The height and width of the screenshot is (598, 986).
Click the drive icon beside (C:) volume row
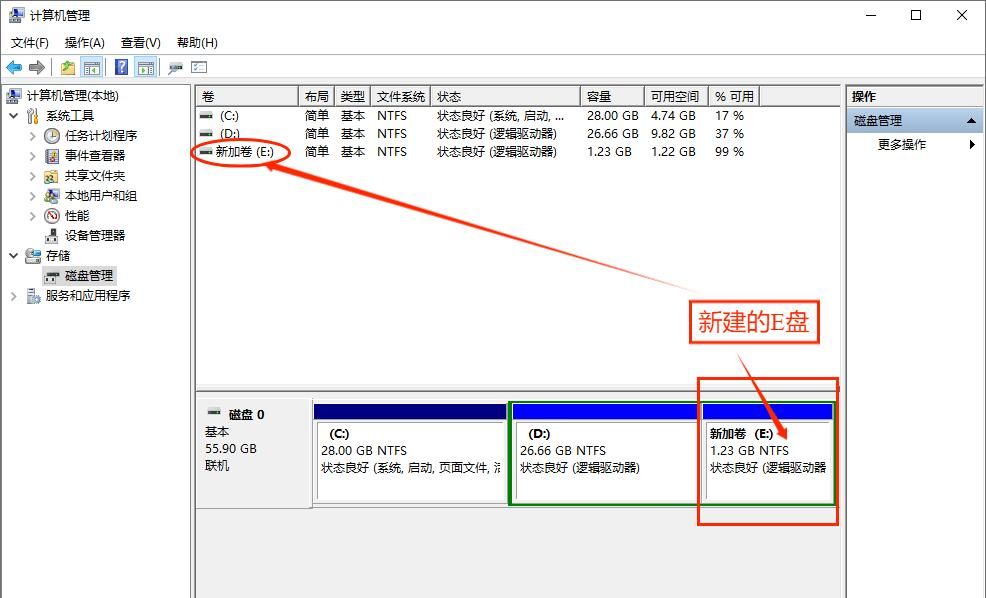click(x=206, y=116)
